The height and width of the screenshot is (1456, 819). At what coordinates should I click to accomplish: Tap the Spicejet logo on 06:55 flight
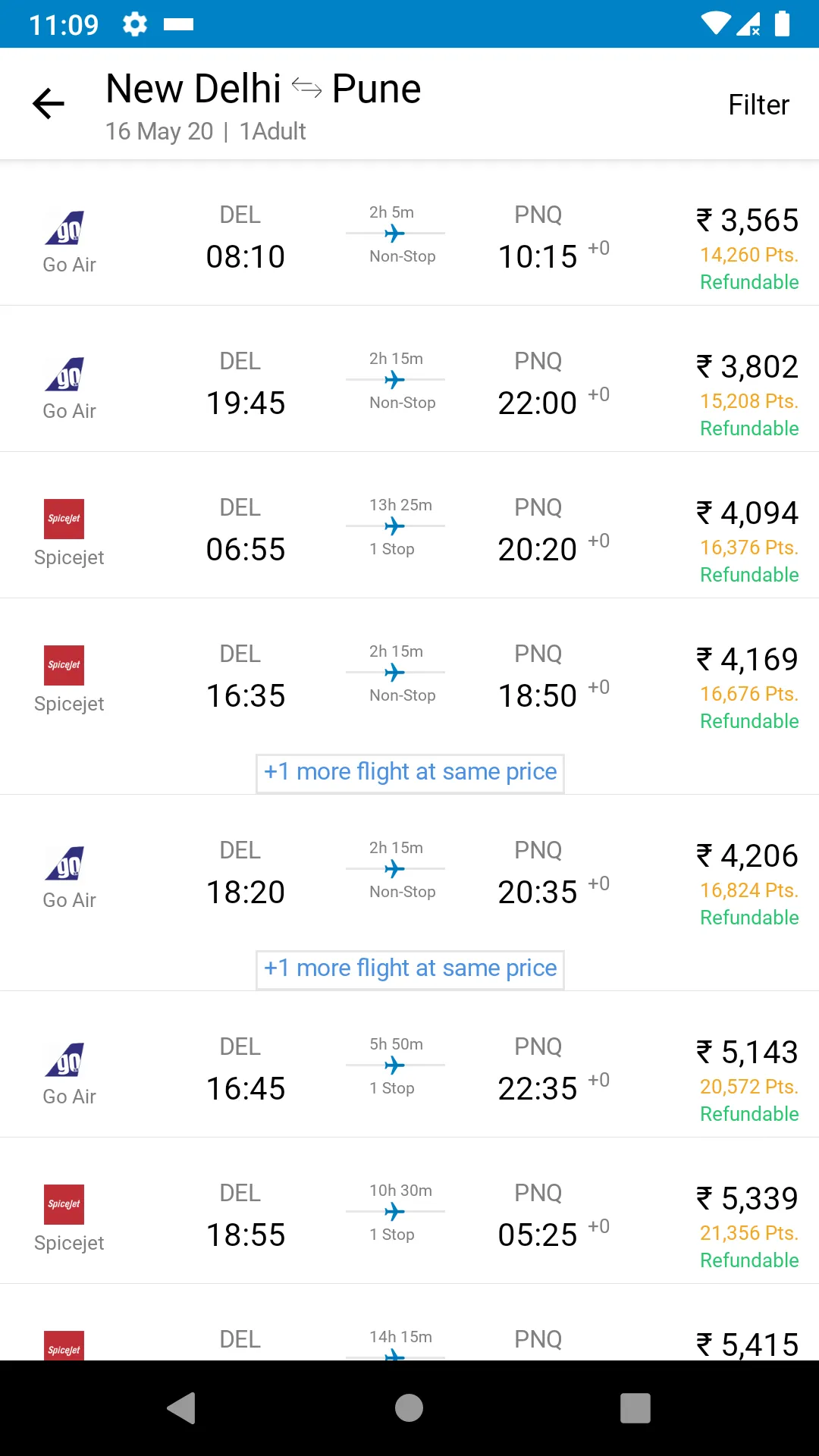[x=64, y=519]
